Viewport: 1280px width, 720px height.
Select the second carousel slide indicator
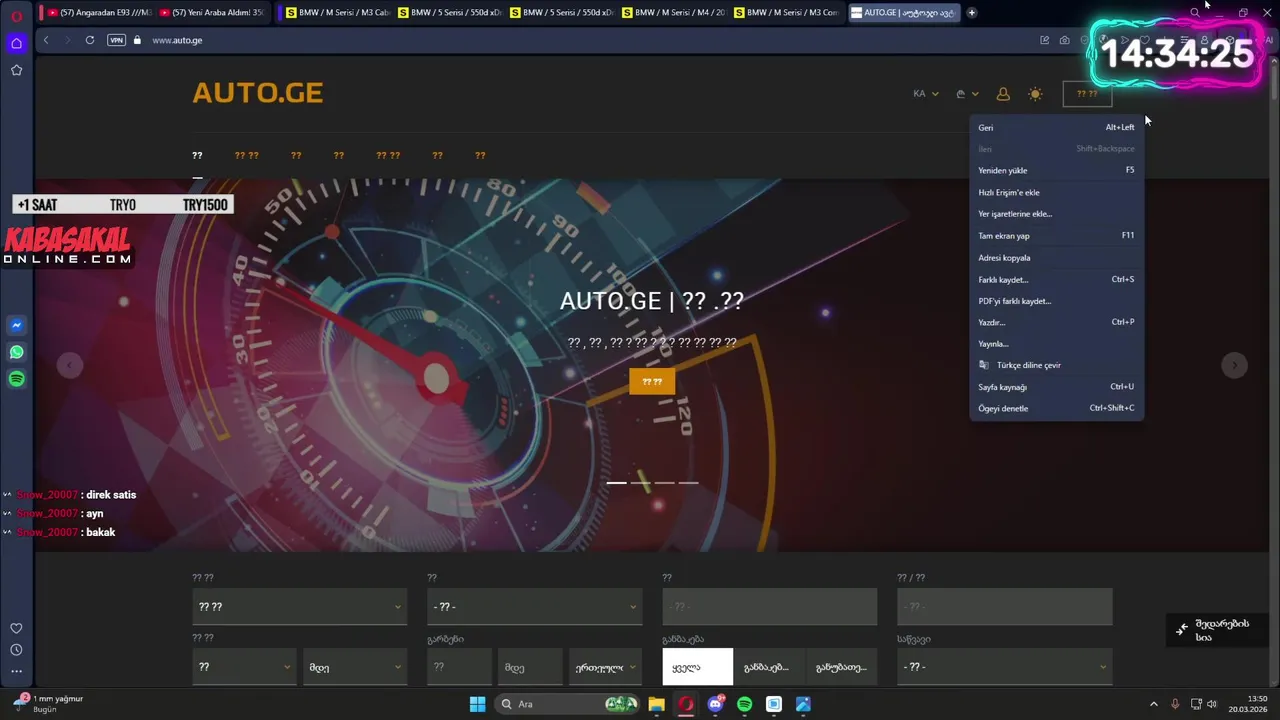coord(640,483)
